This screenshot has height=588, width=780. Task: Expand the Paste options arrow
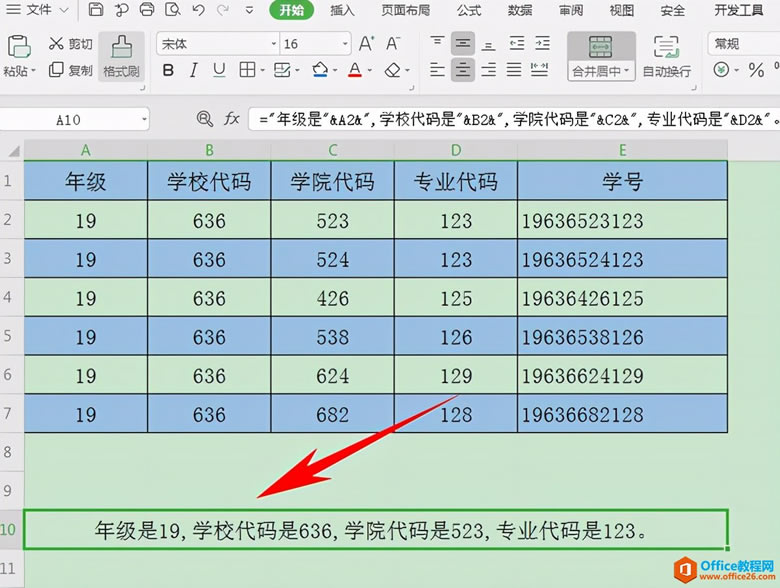click(34, 71)
